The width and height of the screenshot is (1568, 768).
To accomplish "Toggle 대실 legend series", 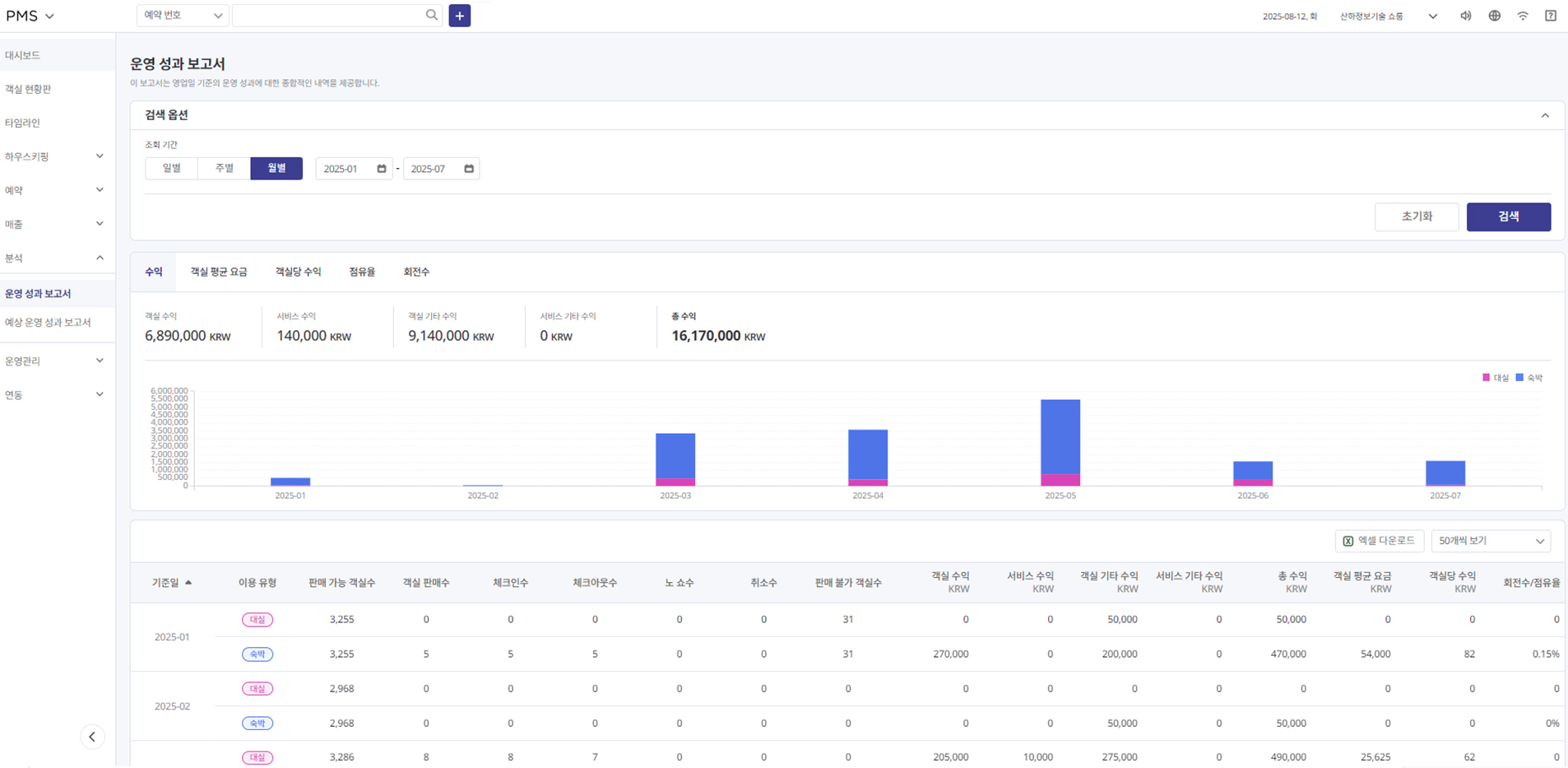I will click(x=1496, y=378).
